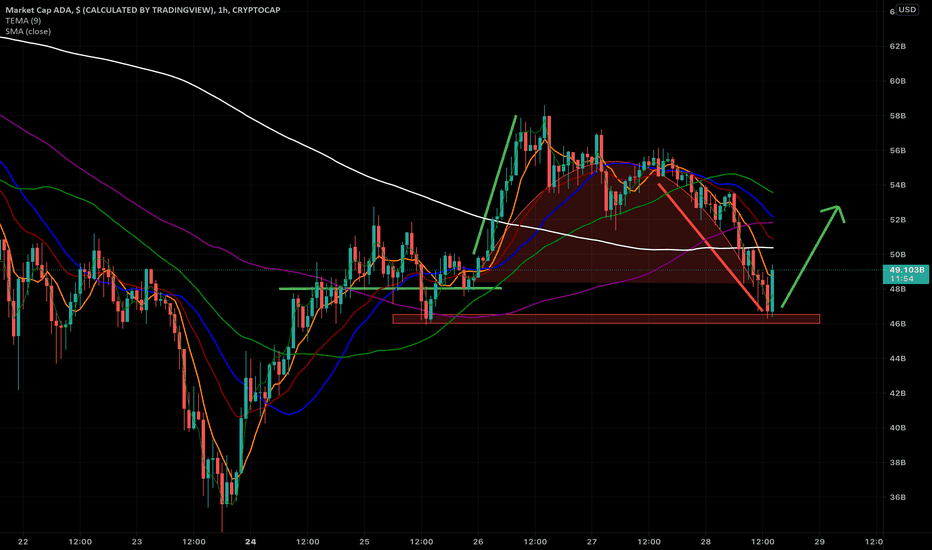This screenshot has width=932, height=550.
Task: Click the date label 29 on time axis
Action: (819, 542)
